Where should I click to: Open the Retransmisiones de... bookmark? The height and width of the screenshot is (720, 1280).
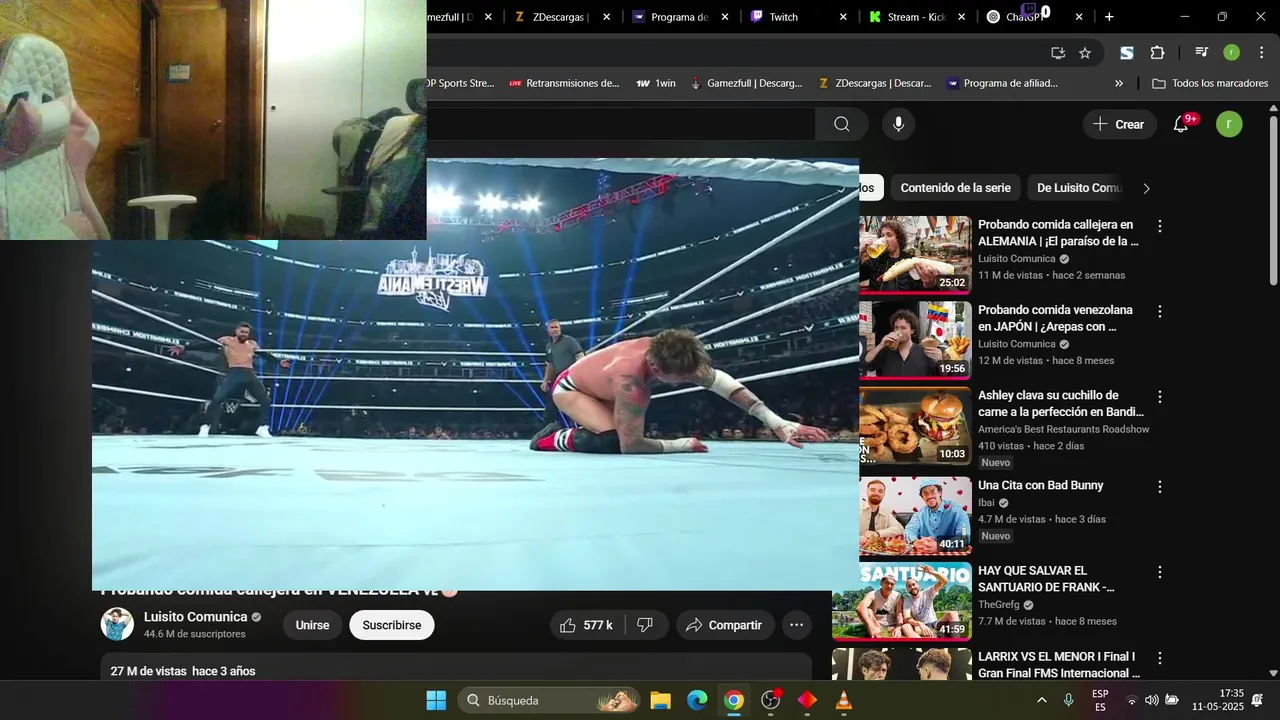[x=564, y=84]
